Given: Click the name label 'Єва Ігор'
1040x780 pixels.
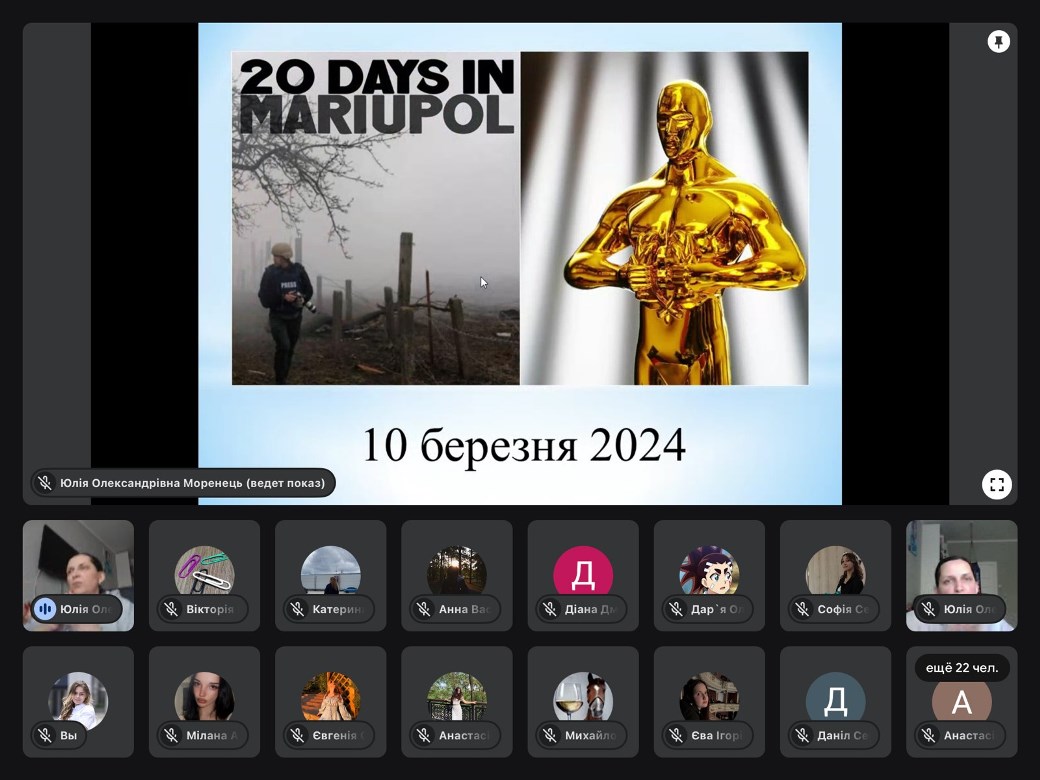Looking at the screenshot, I should pyautogui.click(x=716, y=735).
